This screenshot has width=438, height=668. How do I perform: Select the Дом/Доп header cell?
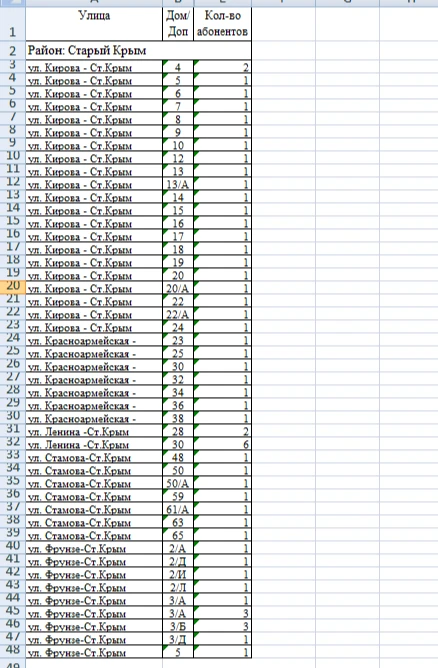[x=178, y=24]
